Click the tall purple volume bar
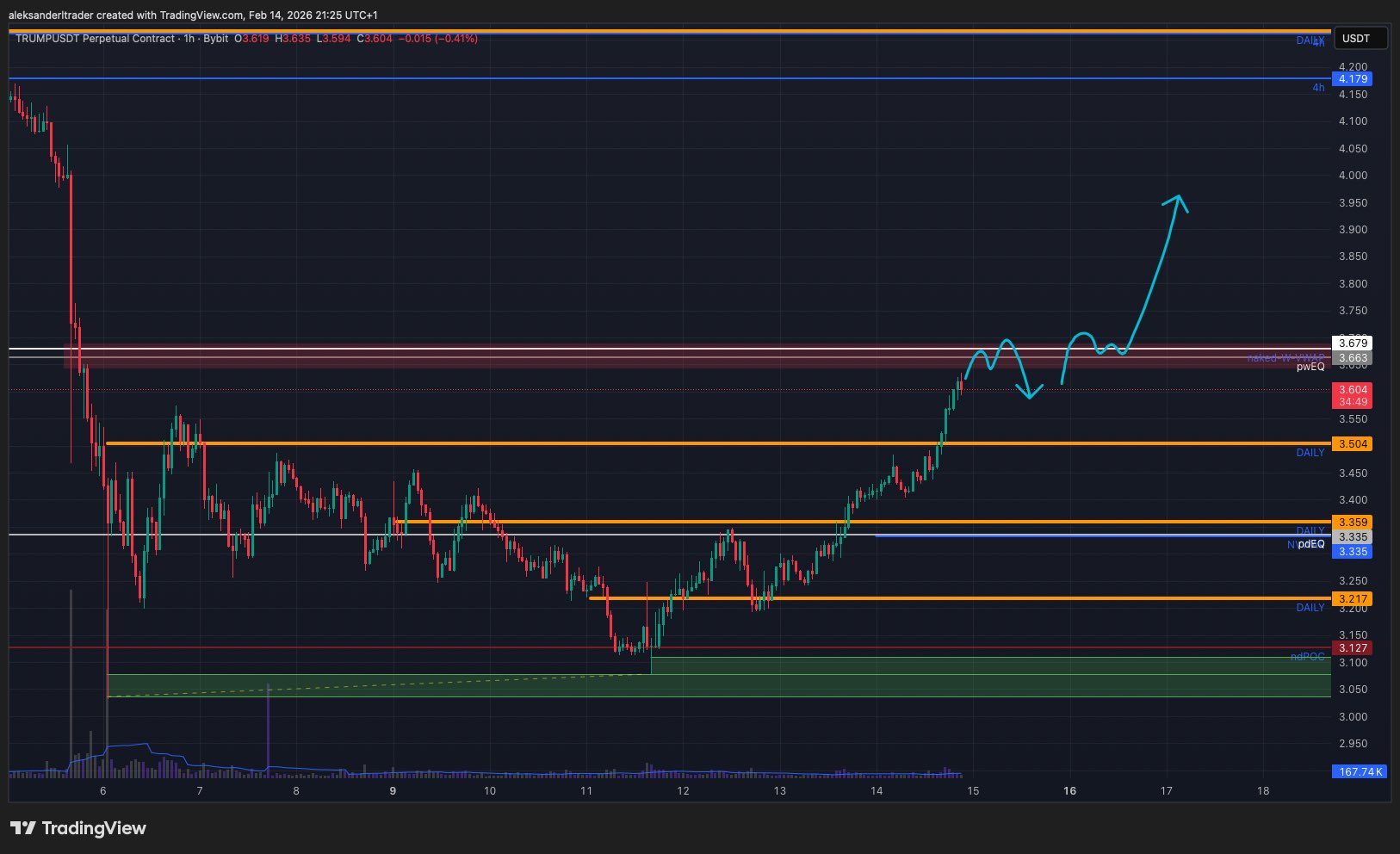 tap(268, 730)
